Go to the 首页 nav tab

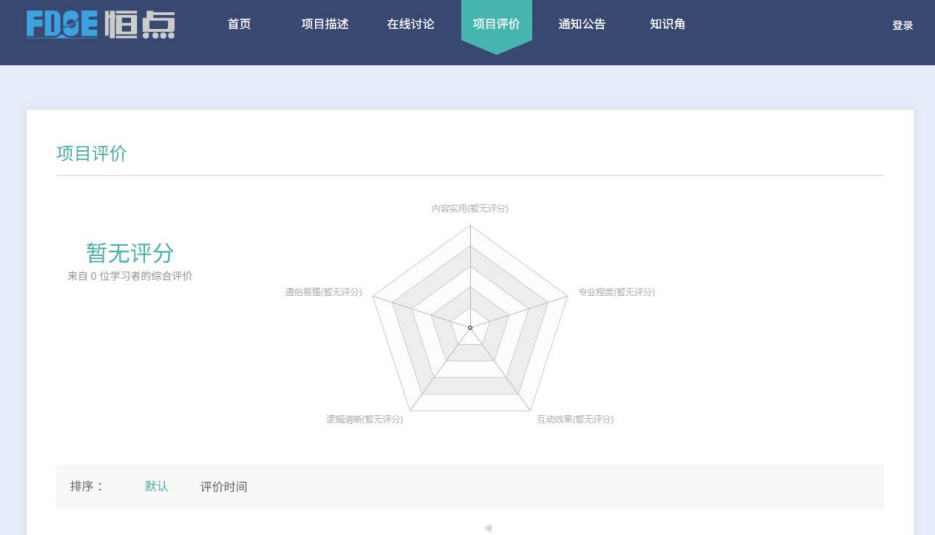pyautogui.click(x=239, y=24)
